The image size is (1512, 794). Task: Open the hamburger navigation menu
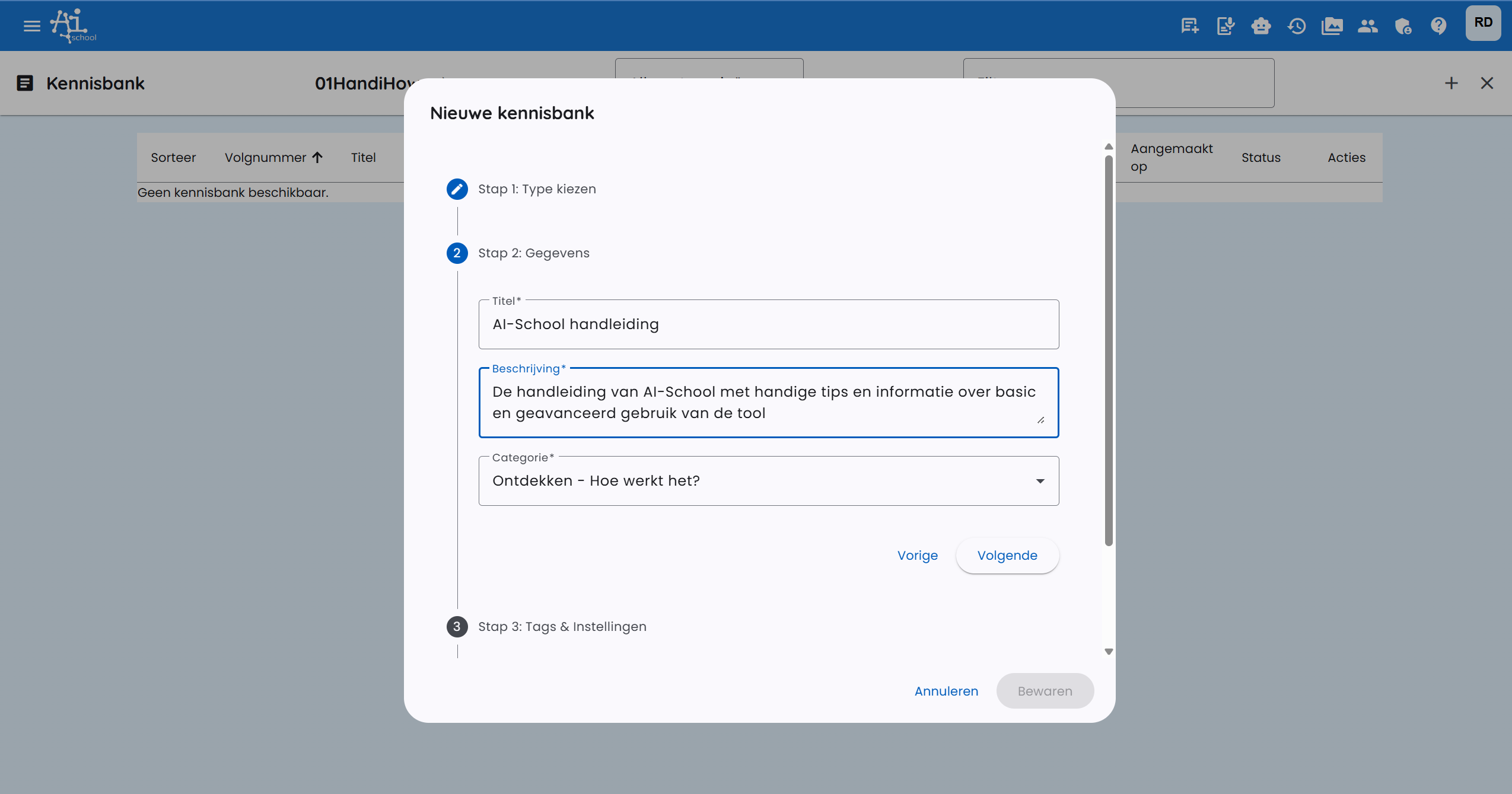click(x=31, y=25)
